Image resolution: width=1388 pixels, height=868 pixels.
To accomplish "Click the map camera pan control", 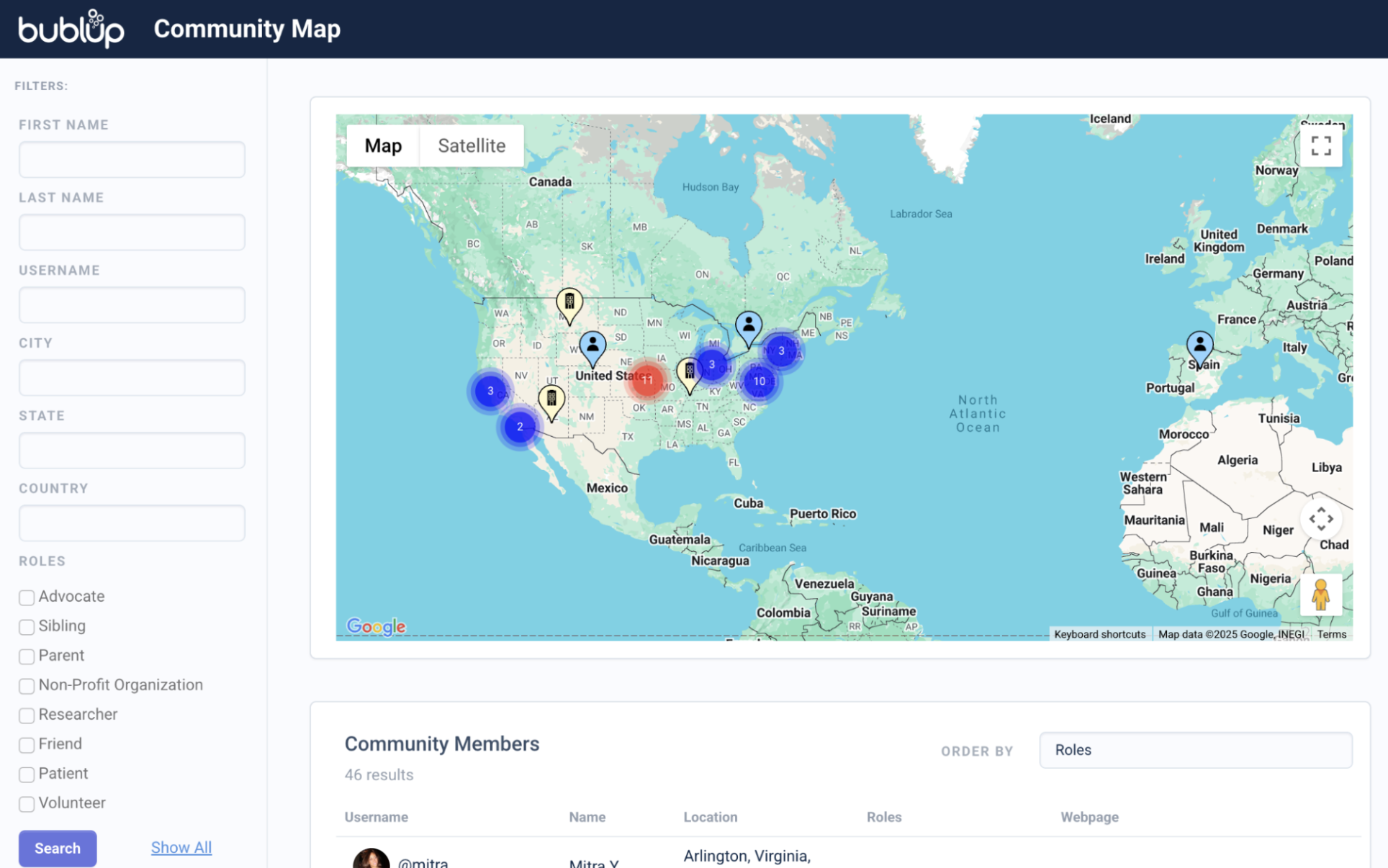I will click(1320, 518).
